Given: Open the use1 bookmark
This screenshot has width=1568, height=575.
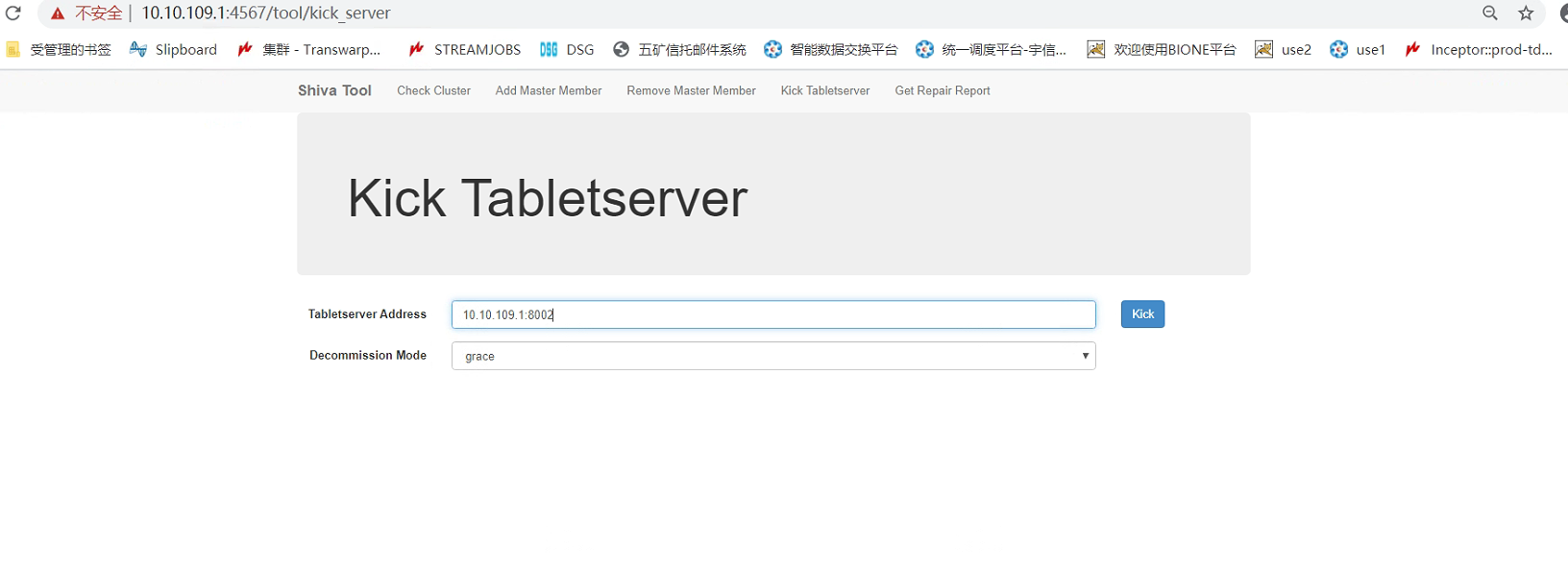Looking at the screenshot, I should click(x=1358, y=50).
